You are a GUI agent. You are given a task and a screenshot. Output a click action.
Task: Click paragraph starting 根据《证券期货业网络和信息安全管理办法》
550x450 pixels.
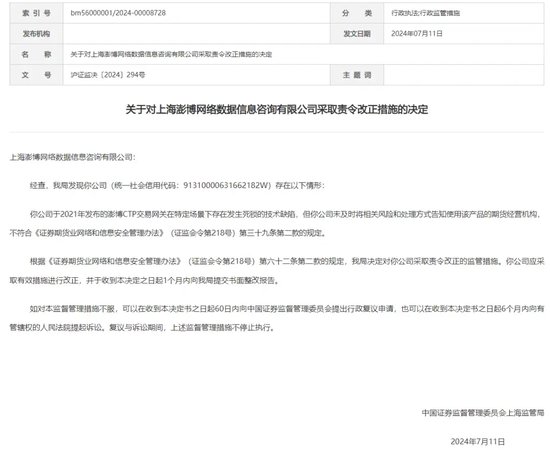pyautogui.click(x=277, y=271)
